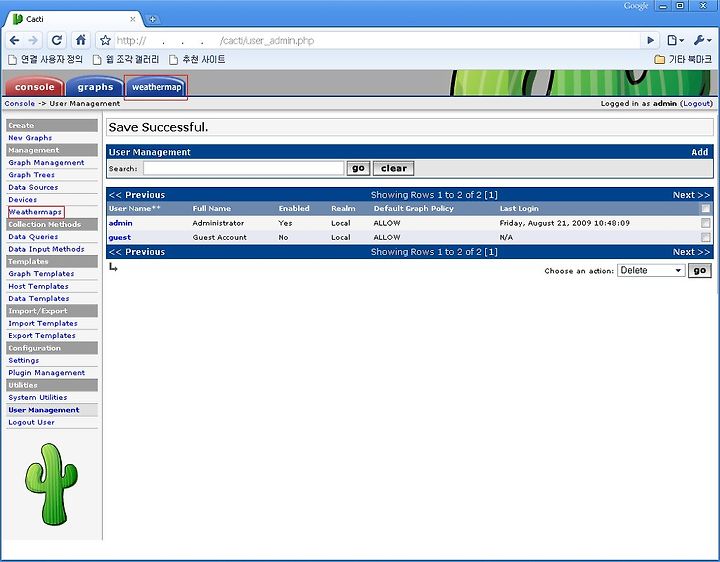Viewport: 720px width, 562px height.
Task: Open the page menu icon
Action: click(675, 40)
